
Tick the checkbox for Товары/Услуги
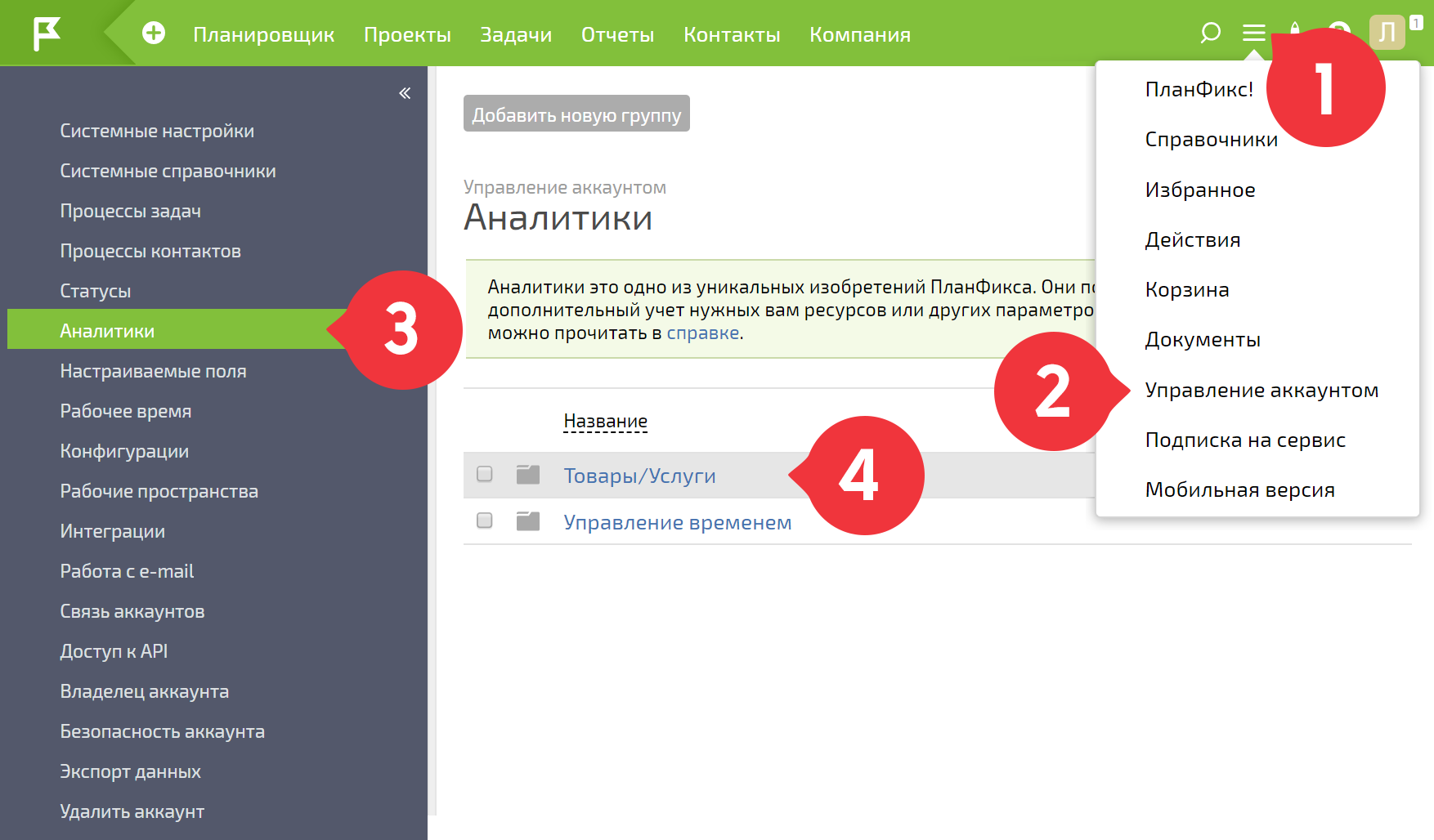pyautogui.click(x=485, y=474)
